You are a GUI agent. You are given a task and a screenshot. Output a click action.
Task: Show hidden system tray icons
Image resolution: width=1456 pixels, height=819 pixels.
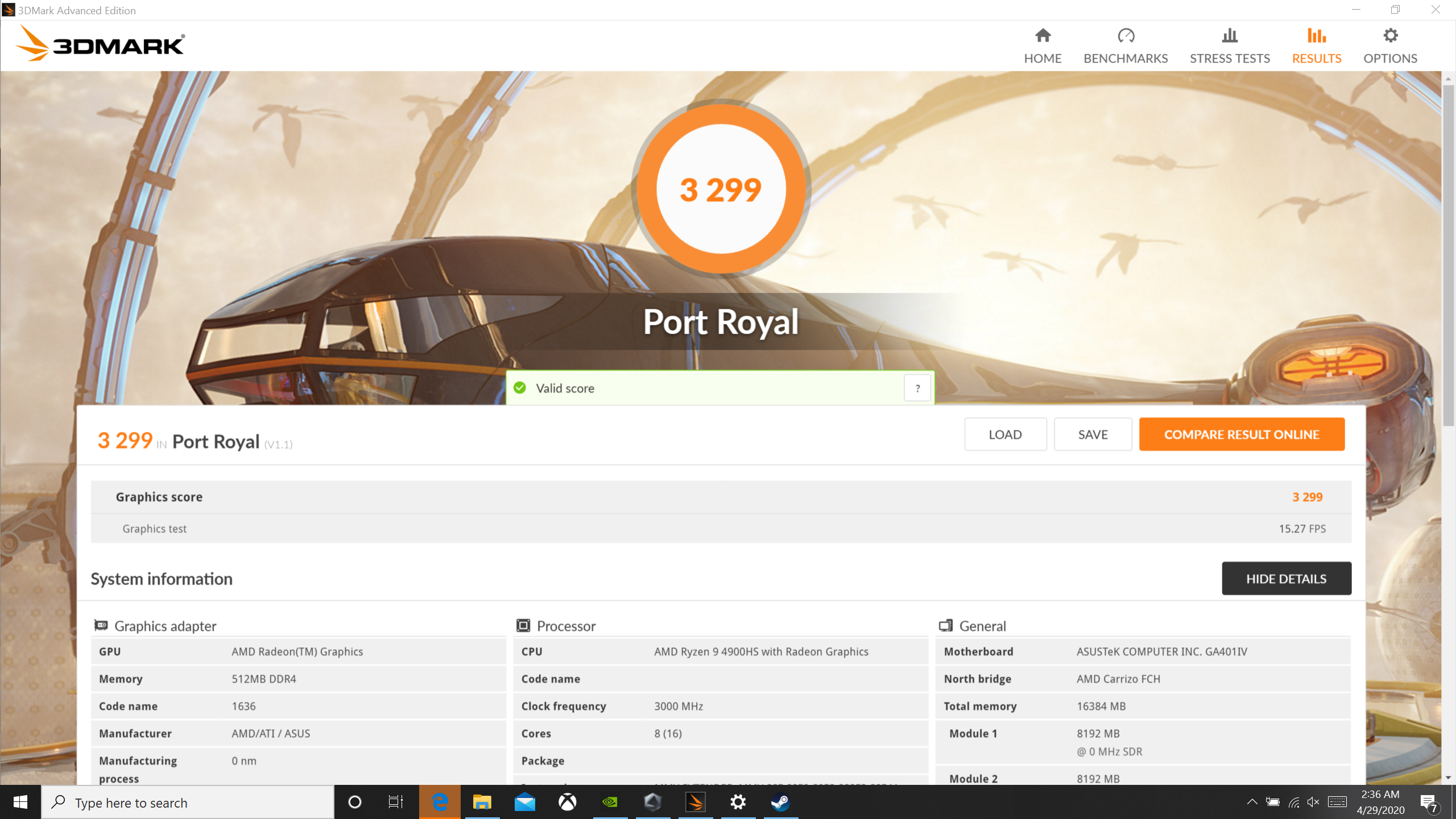pos(1252,803)
